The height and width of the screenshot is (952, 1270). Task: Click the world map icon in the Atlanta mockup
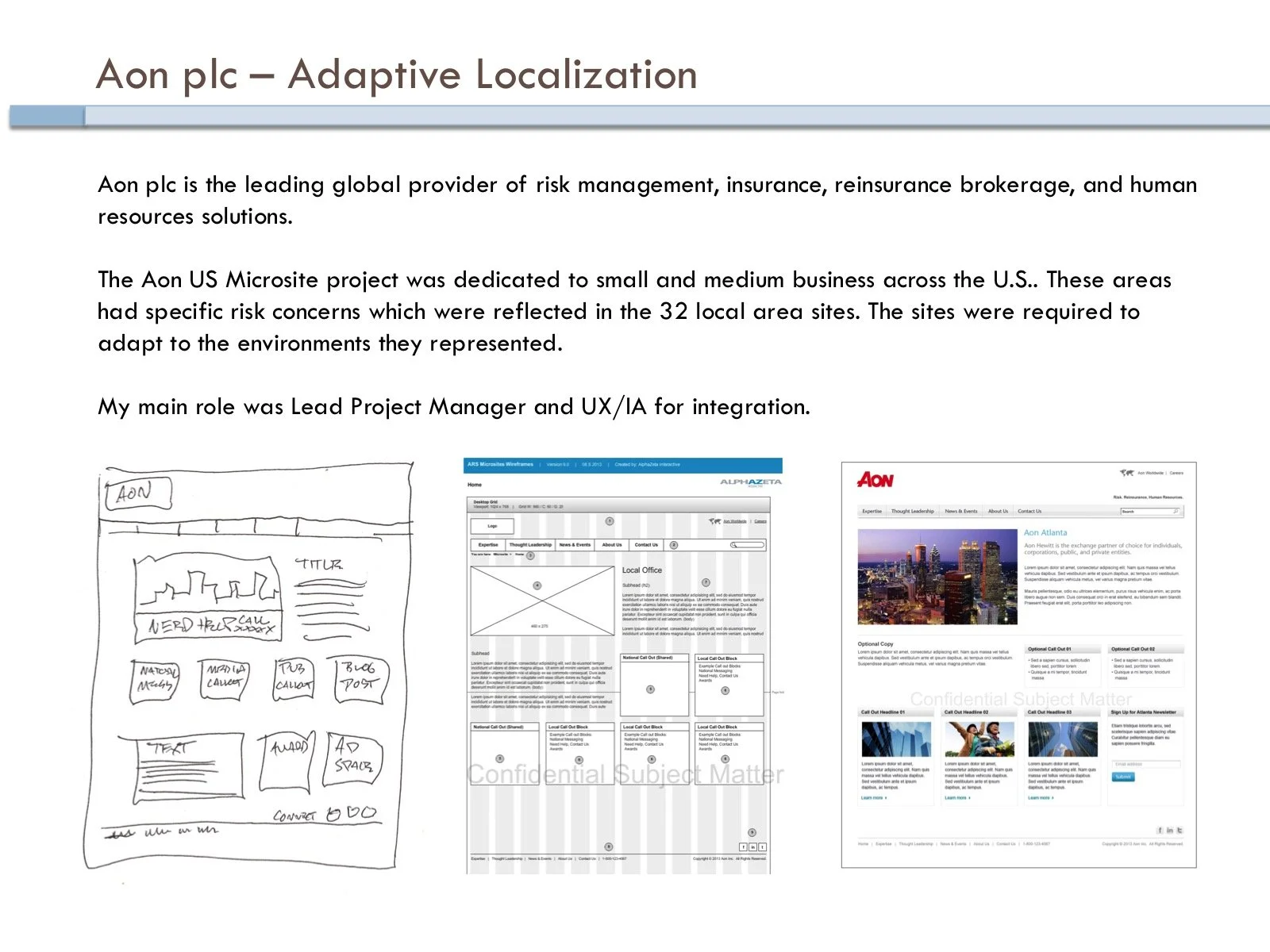tap(1126, 473)
